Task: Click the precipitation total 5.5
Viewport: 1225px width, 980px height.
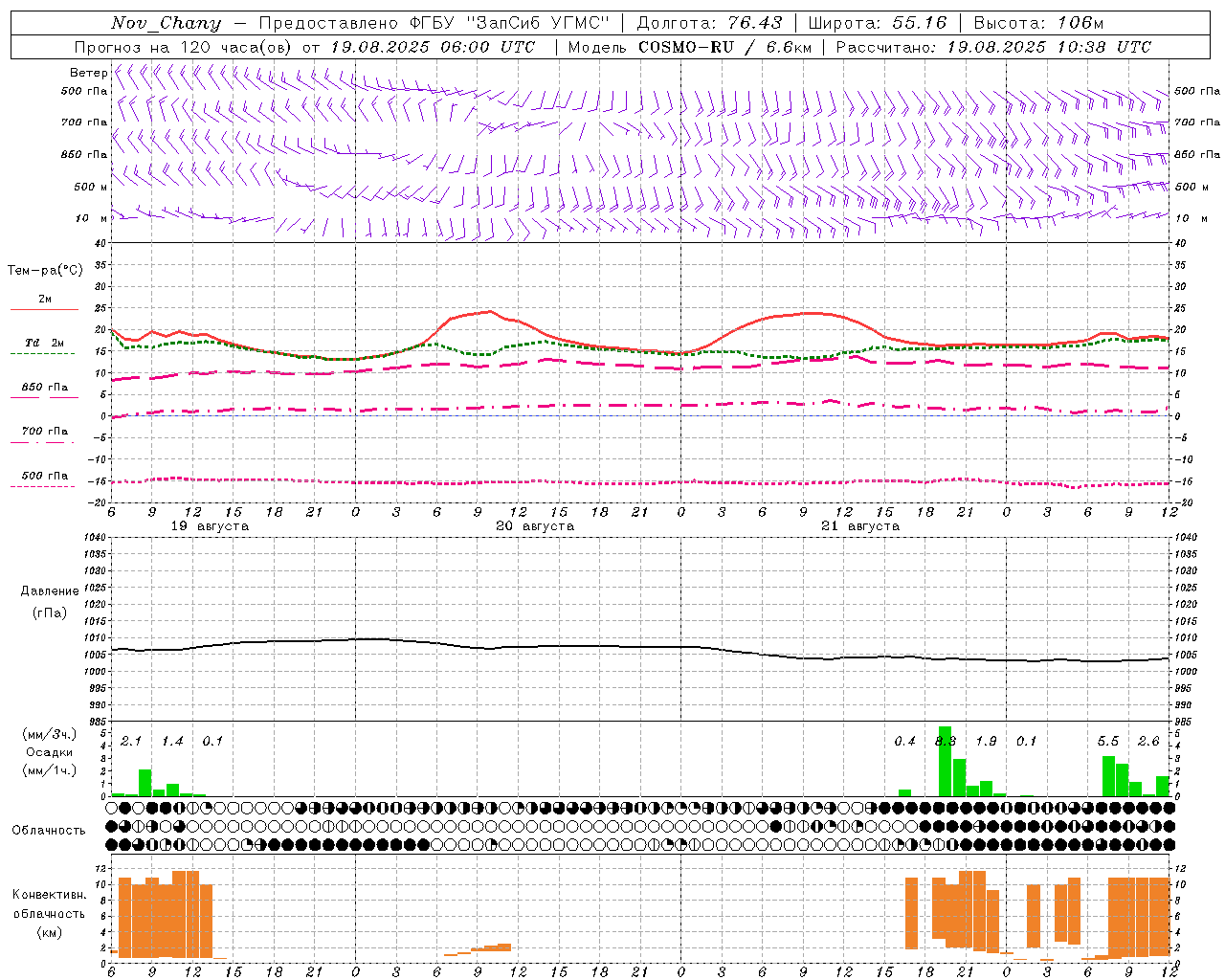Action: click(1108, 742)
